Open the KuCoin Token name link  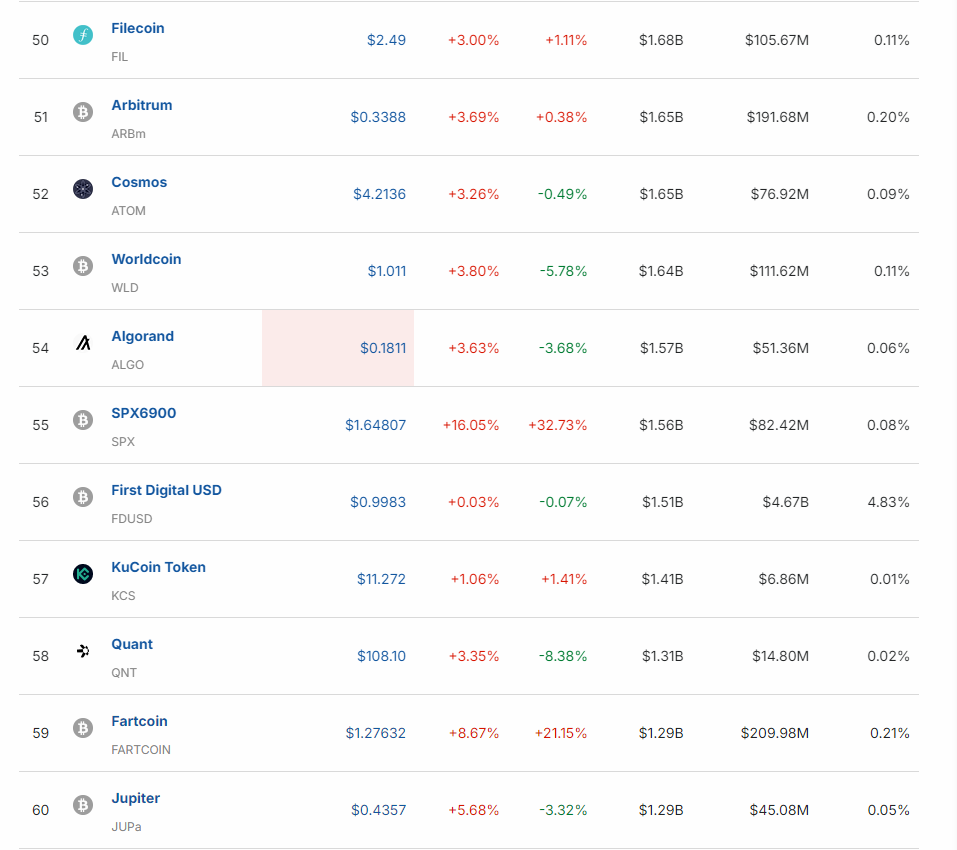click(158, 567)
